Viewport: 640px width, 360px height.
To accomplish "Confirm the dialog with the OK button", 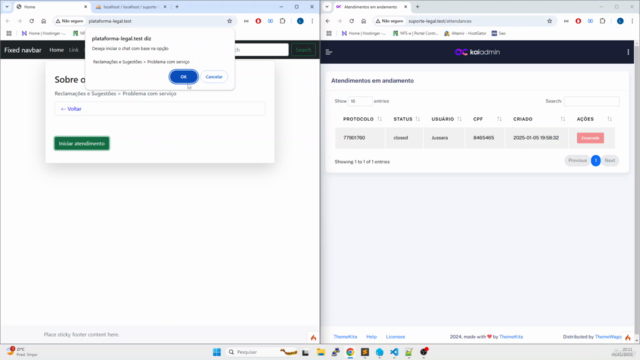I will (184, 77).
